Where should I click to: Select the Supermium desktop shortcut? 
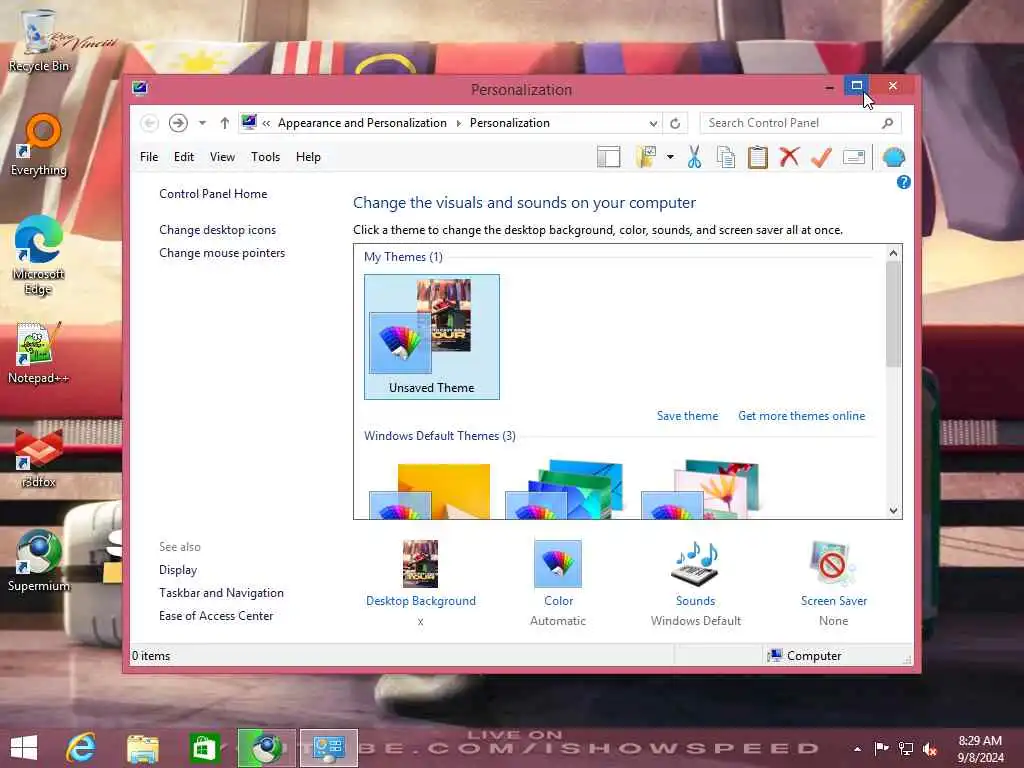(39, 560)
